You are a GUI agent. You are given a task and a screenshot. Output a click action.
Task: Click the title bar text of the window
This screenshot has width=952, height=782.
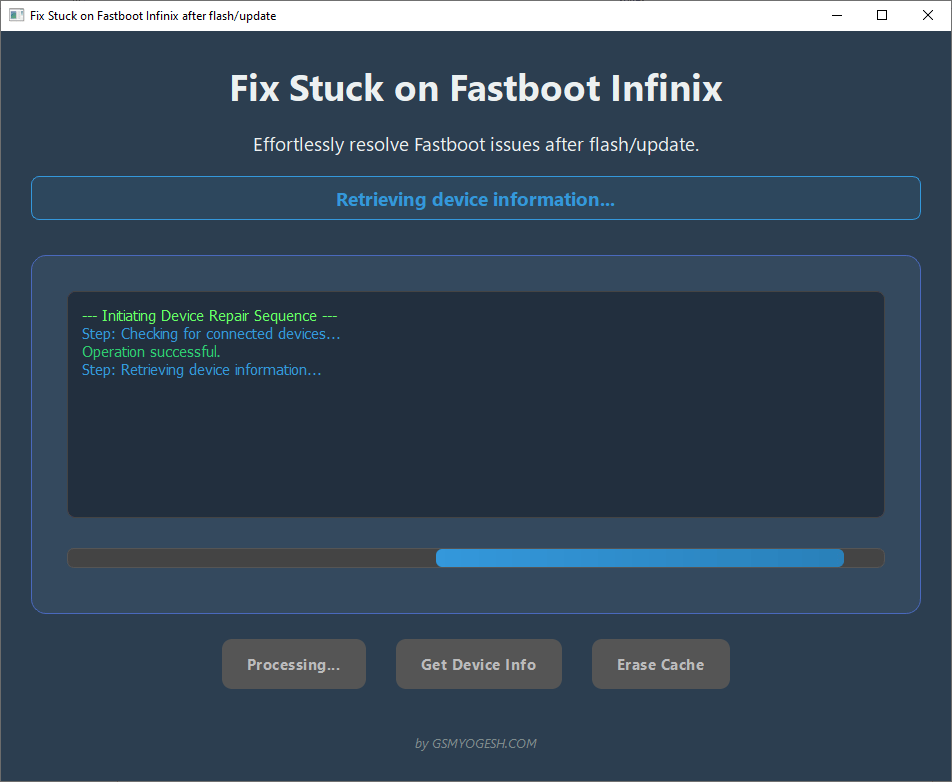150,15
